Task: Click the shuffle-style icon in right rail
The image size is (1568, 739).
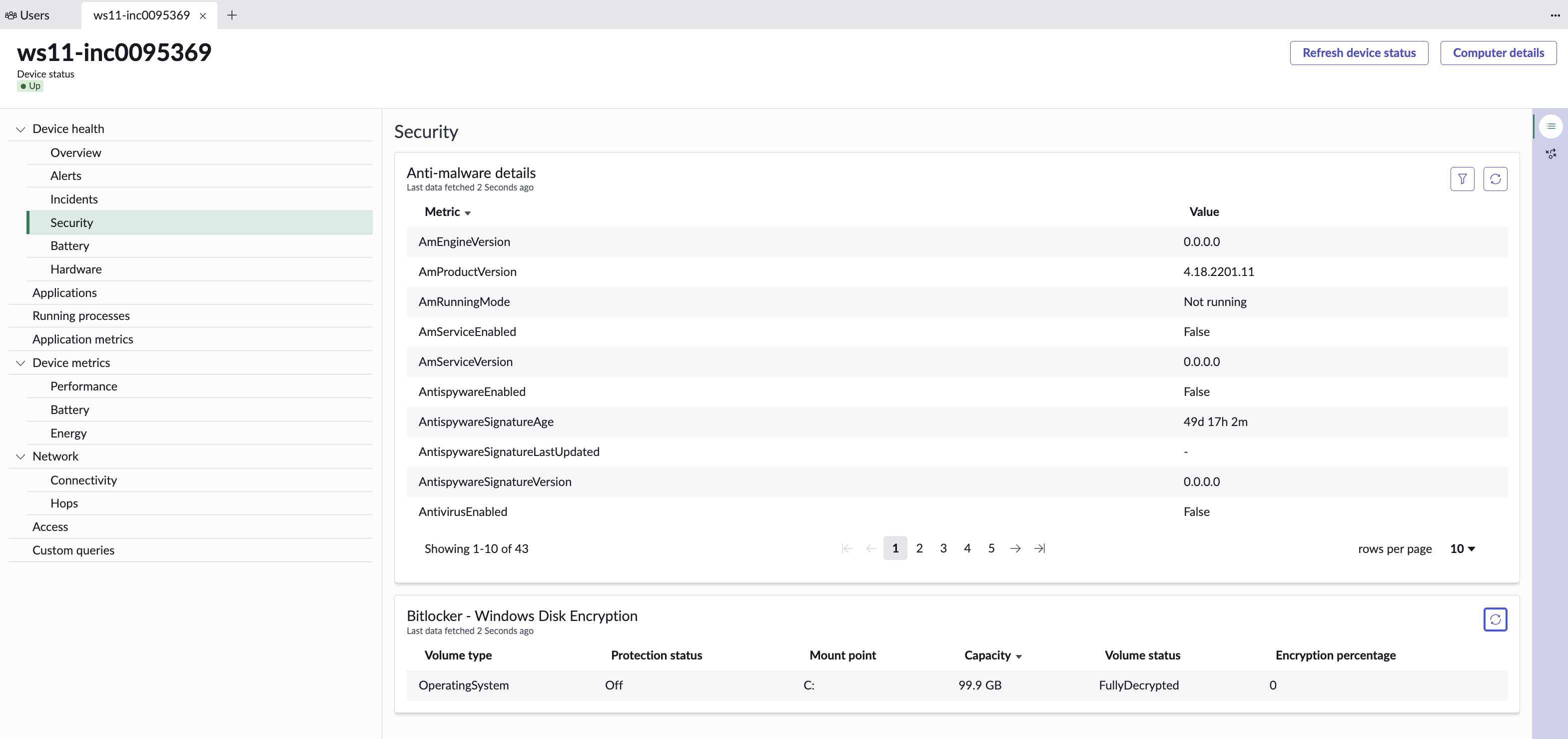Action: tap(1551, 153)
